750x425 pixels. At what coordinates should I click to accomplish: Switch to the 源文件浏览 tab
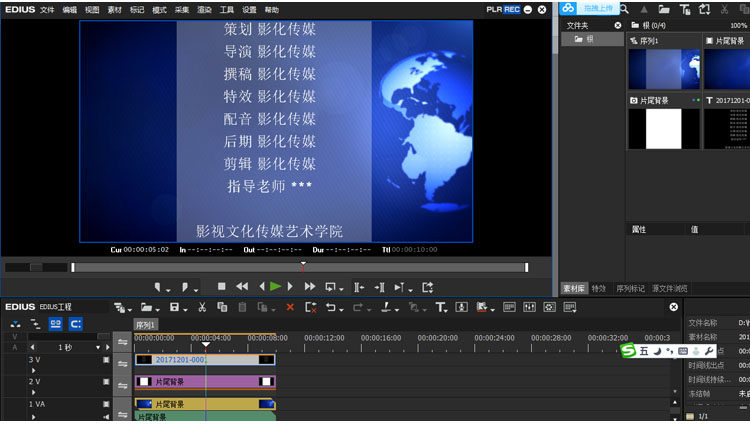coord(670,288)
